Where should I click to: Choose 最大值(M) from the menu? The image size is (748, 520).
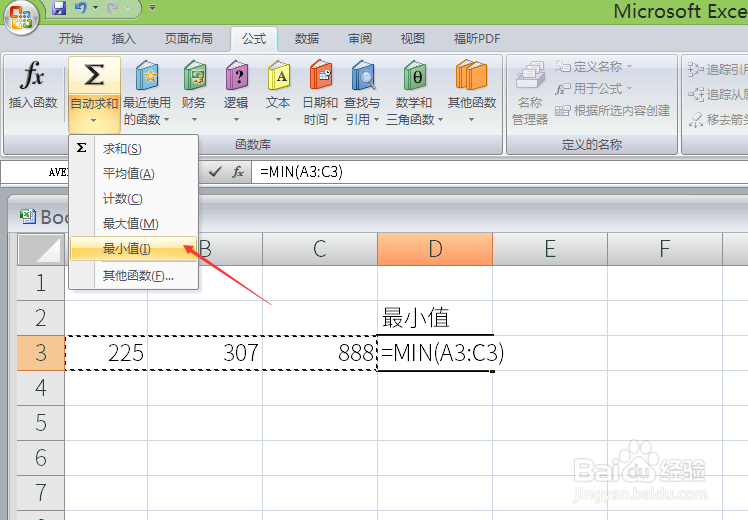coord(134,223)
